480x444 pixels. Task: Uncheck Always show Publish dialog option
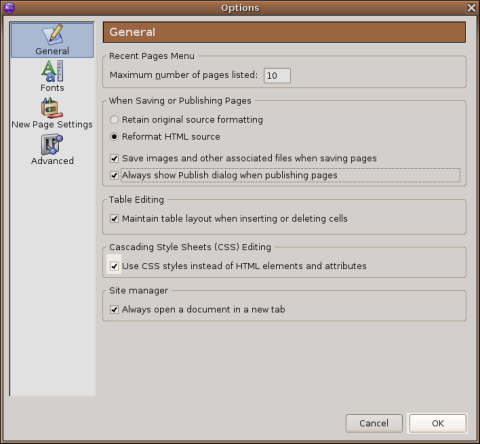(x=114, y=175)
